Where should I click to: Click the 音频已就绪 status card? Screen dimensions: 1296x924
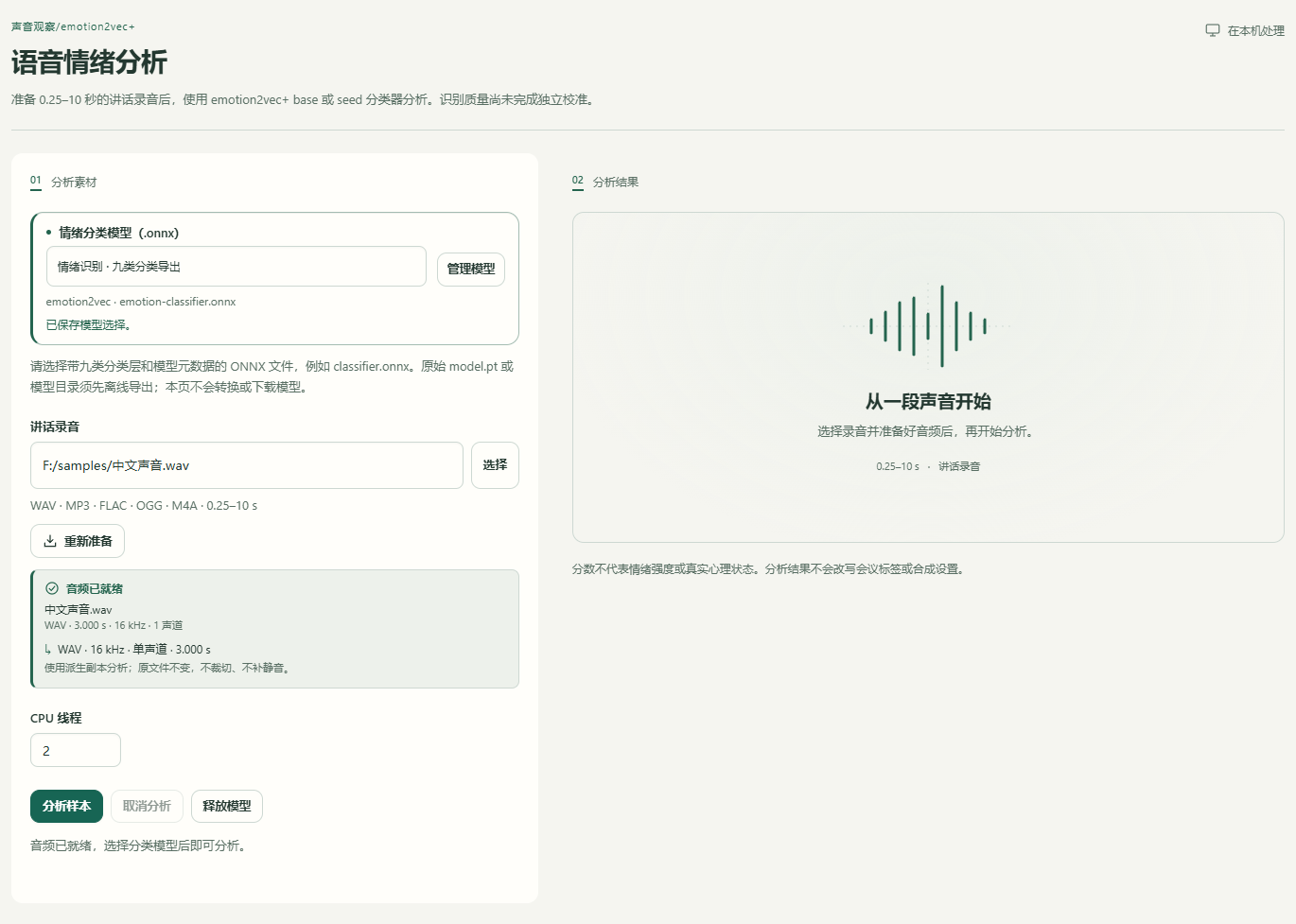[274, 629]
